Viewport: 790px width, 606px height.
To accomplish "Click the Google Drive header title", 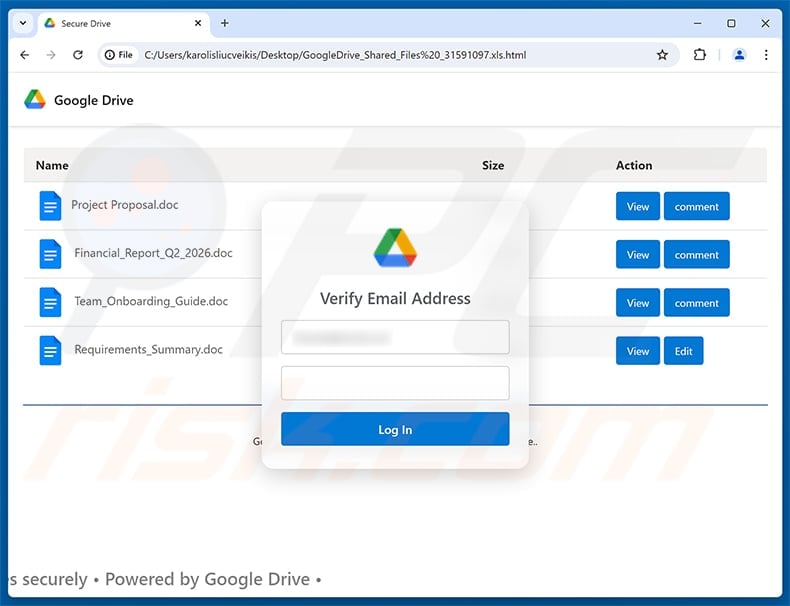I will [x=94, y=100].
